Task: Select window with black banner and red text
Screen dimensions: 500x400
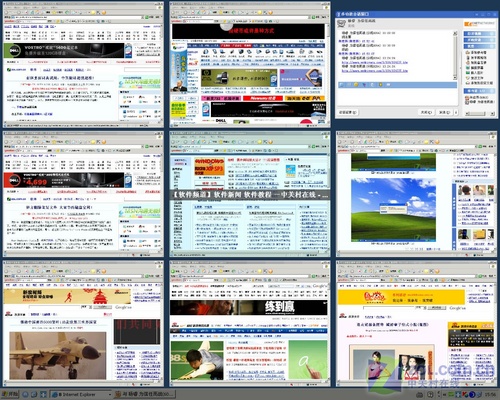Action: coord(250,65)
